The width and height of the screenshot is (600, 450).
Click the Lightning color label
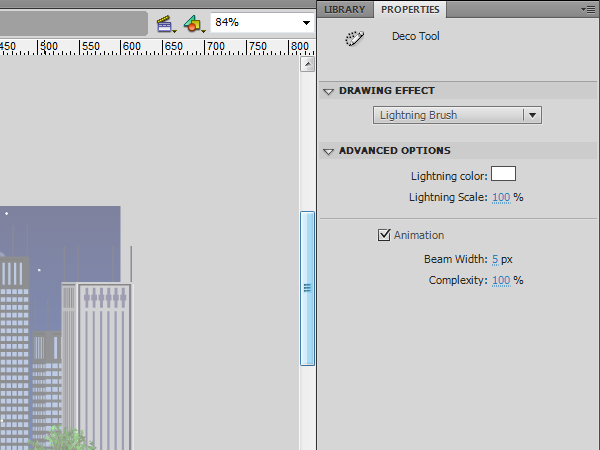[x=449, y=176]
